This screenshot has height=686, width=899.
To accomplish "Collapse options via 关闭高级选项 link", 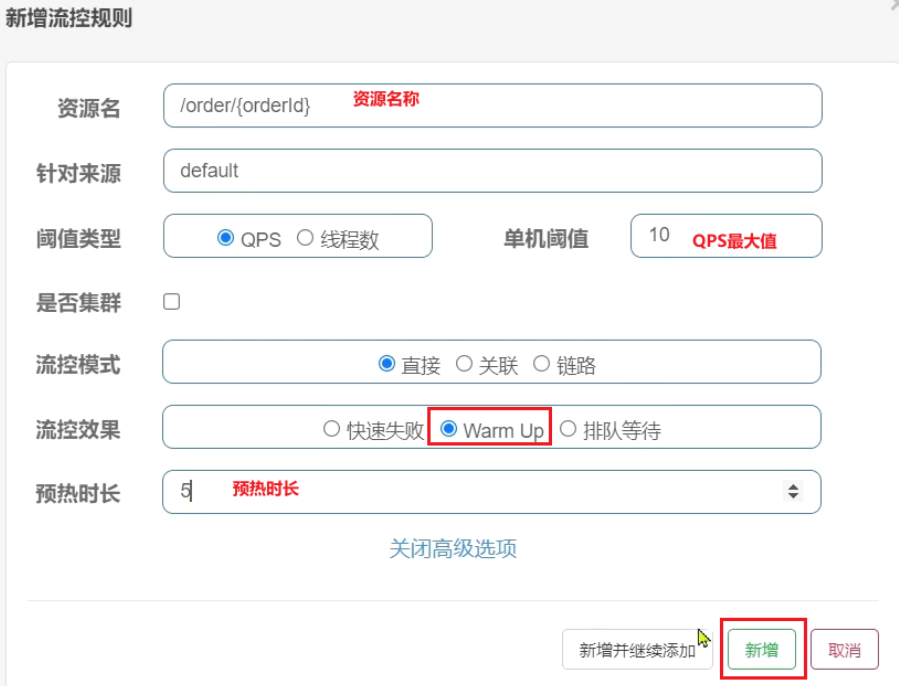I will pos(453,548).
